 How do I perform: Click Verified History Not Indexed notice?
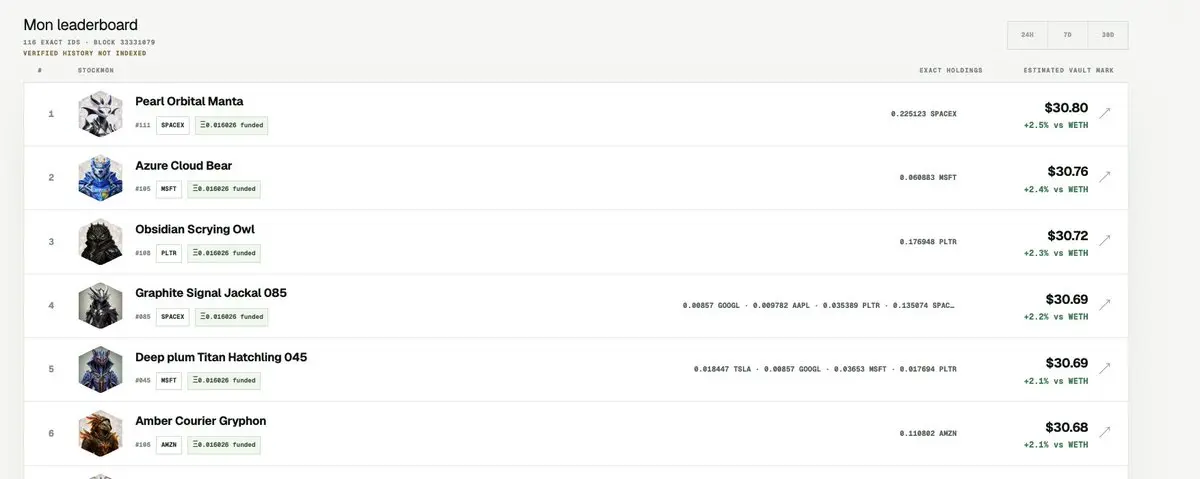click(x=84, y=53)
